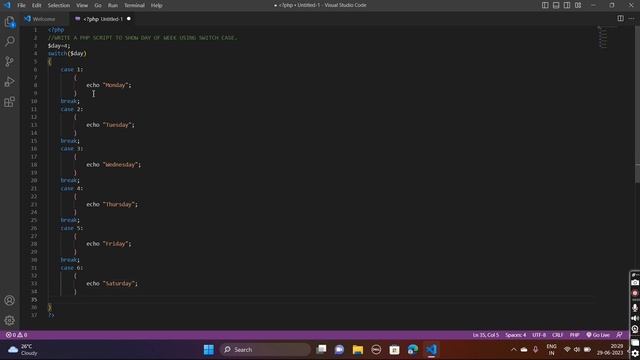Click the comment line about switch case
The image size is (640, 360).
(142, 38)
